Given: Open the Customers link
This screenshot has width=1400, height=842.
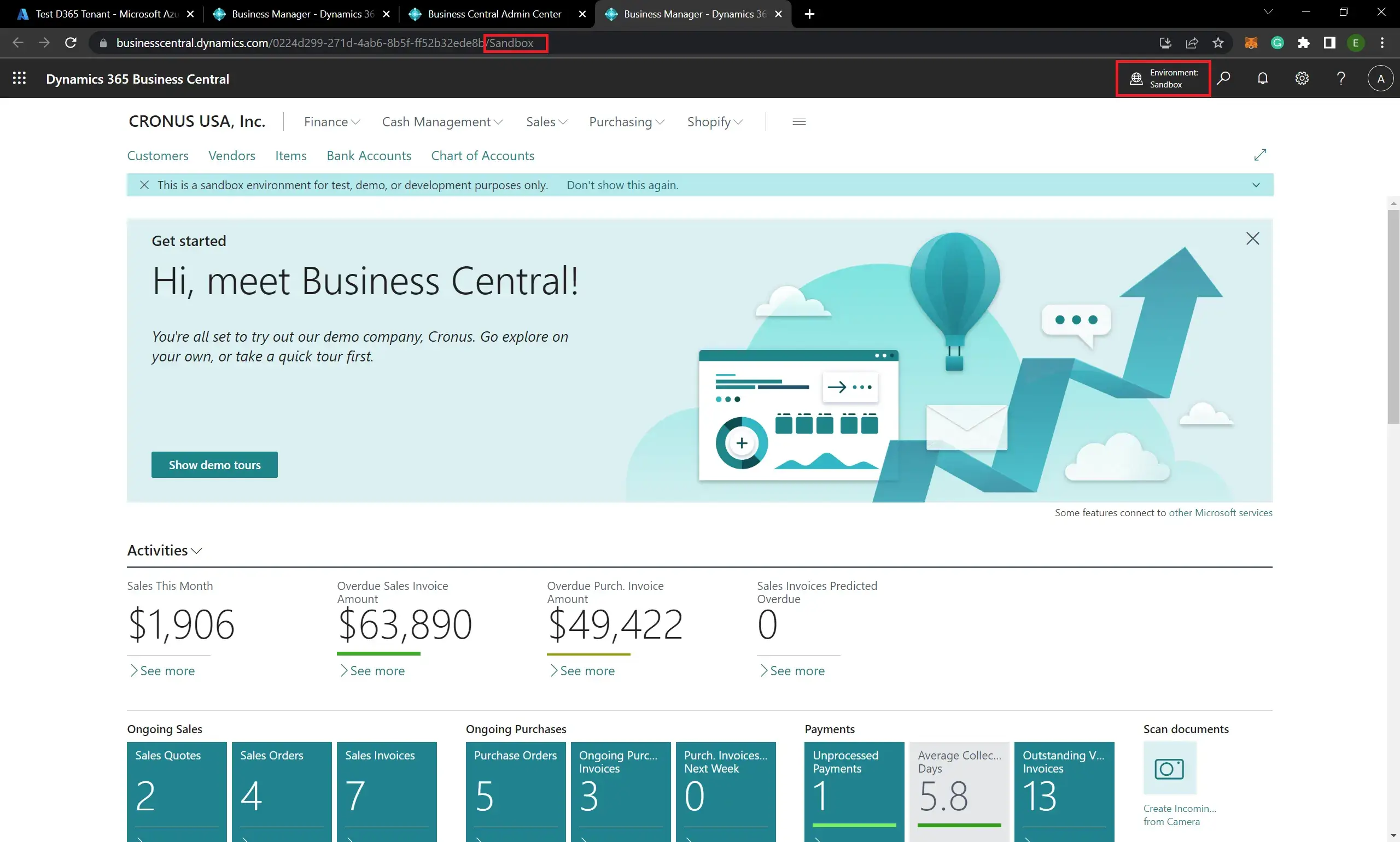Looking at the screenshot, I should click(157, 155).
